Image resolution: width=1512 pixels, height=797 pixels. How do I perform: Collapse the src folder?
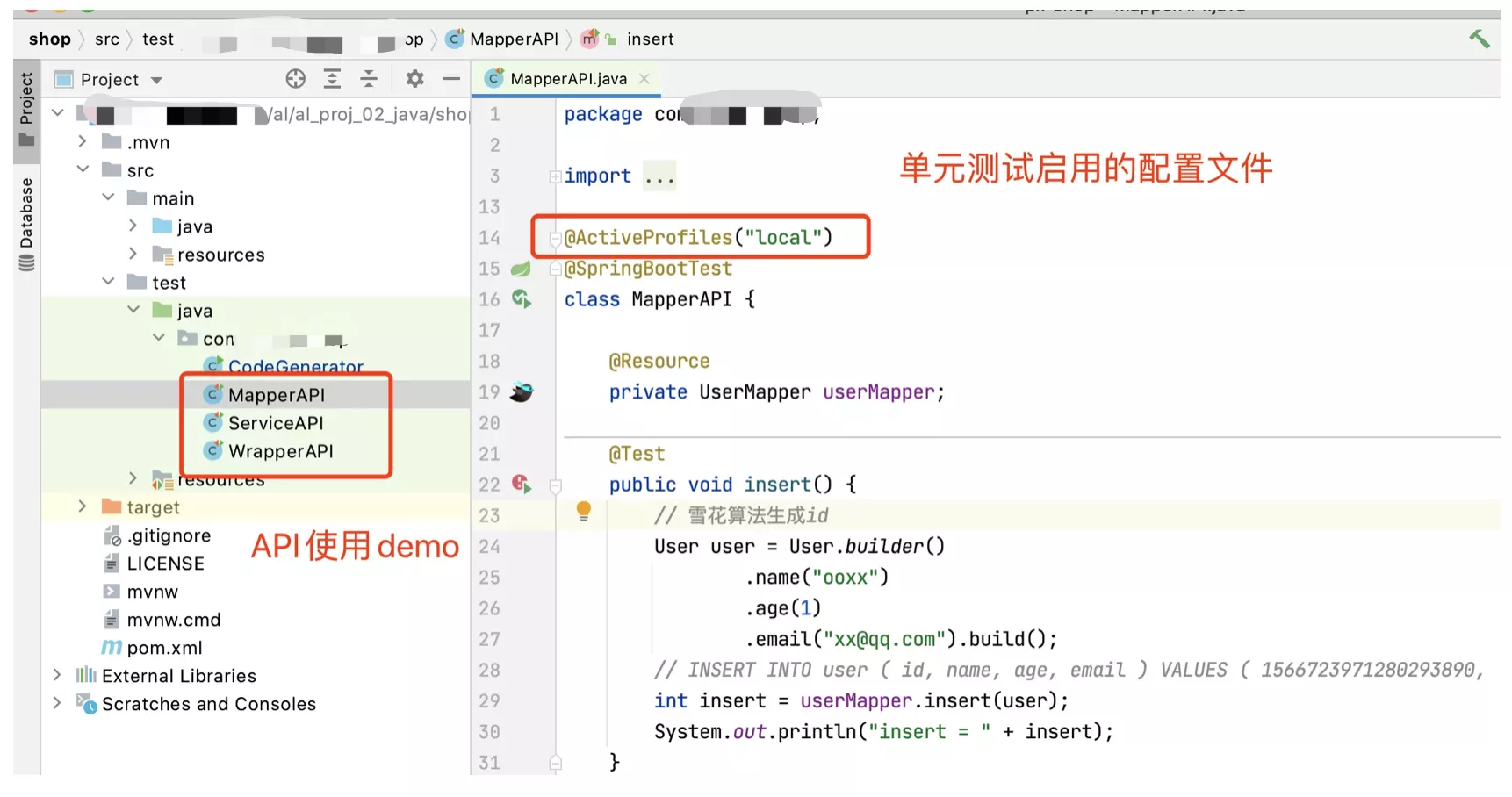point(83,169)
